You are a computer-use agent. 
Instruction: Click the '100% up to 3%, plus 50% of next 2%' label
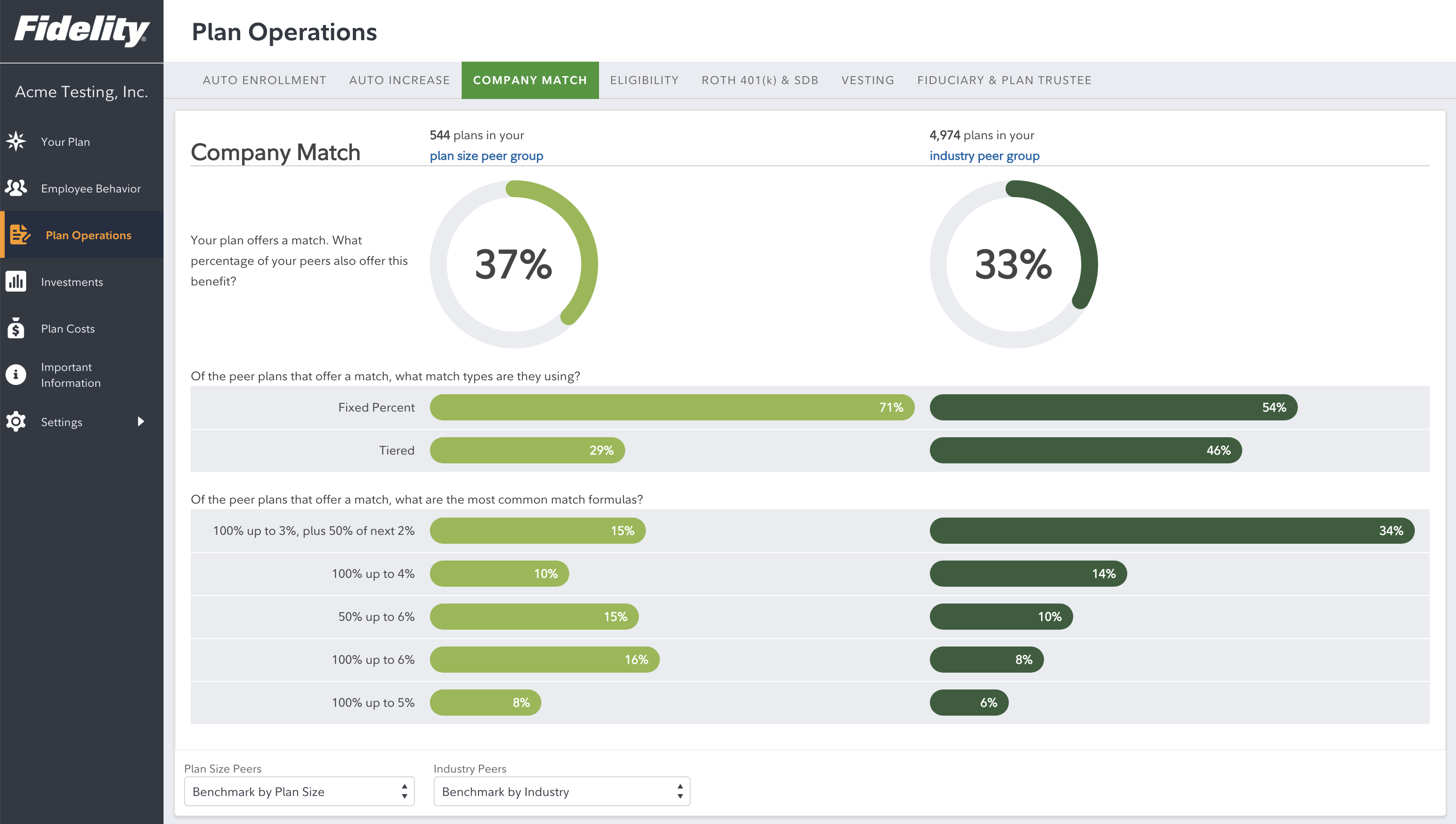[x=314, y=531]
